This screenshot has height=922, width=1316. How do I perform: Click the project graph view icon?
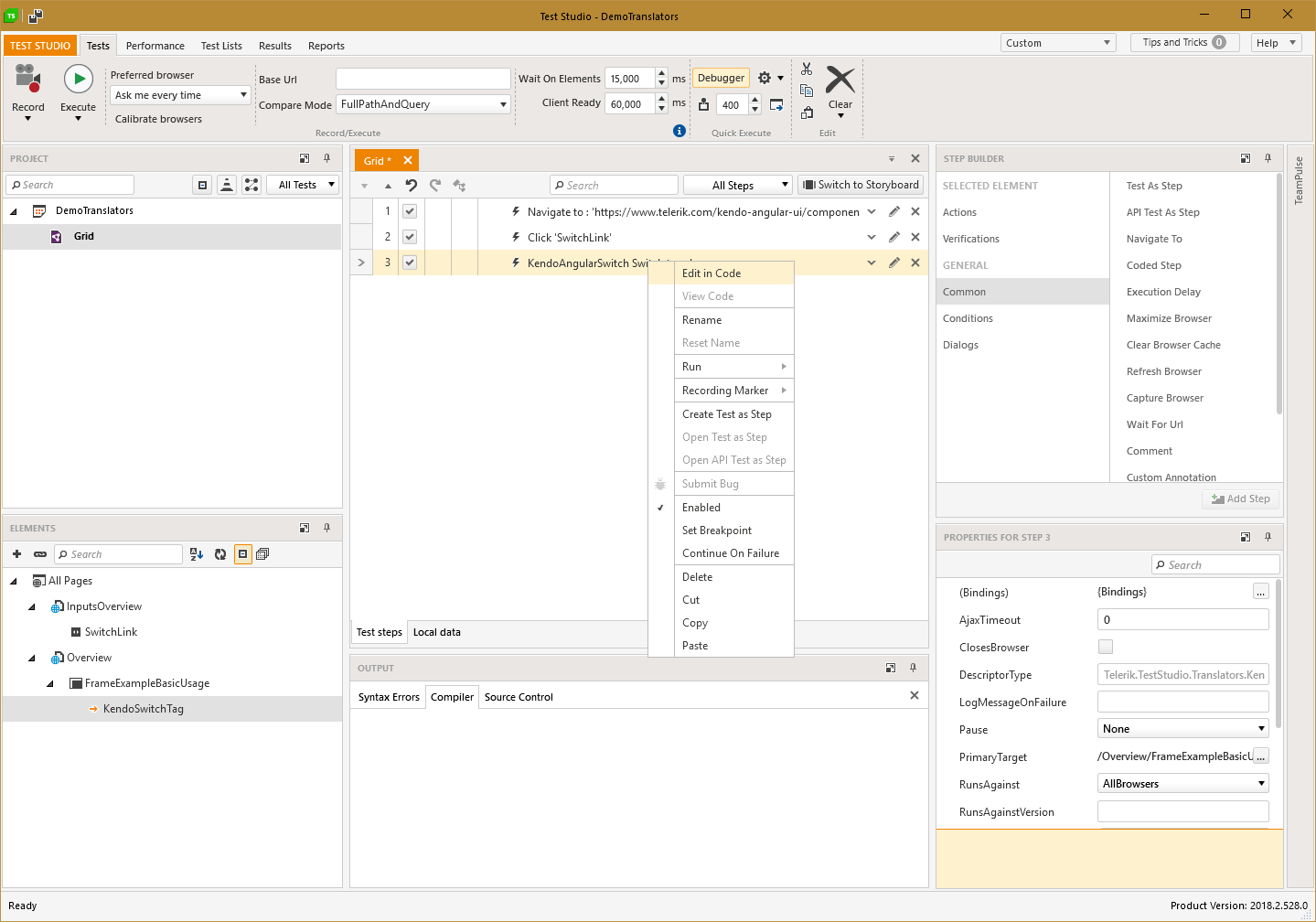coord(251,185)
